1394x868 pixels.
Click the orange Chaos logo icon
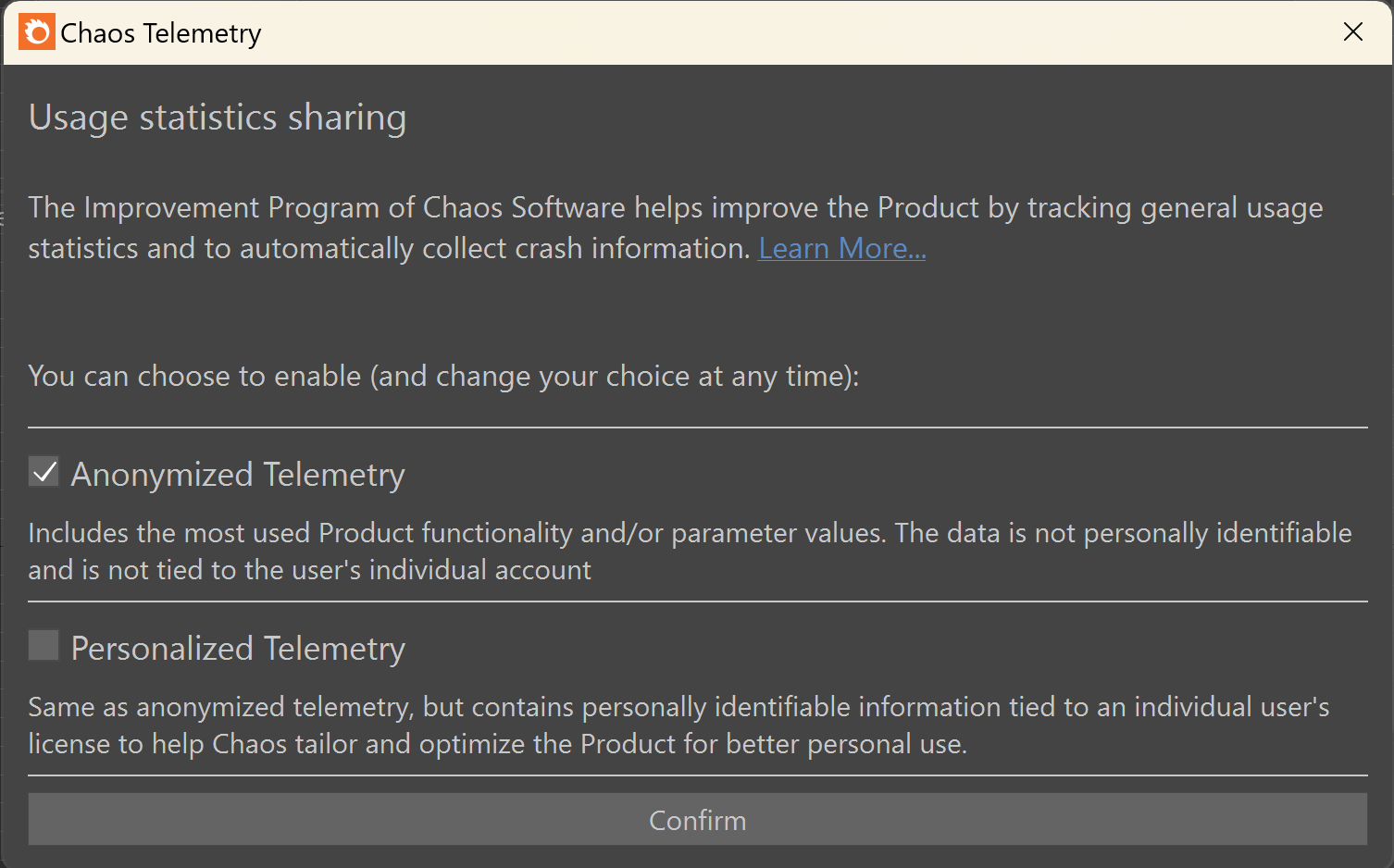(37, 32)
